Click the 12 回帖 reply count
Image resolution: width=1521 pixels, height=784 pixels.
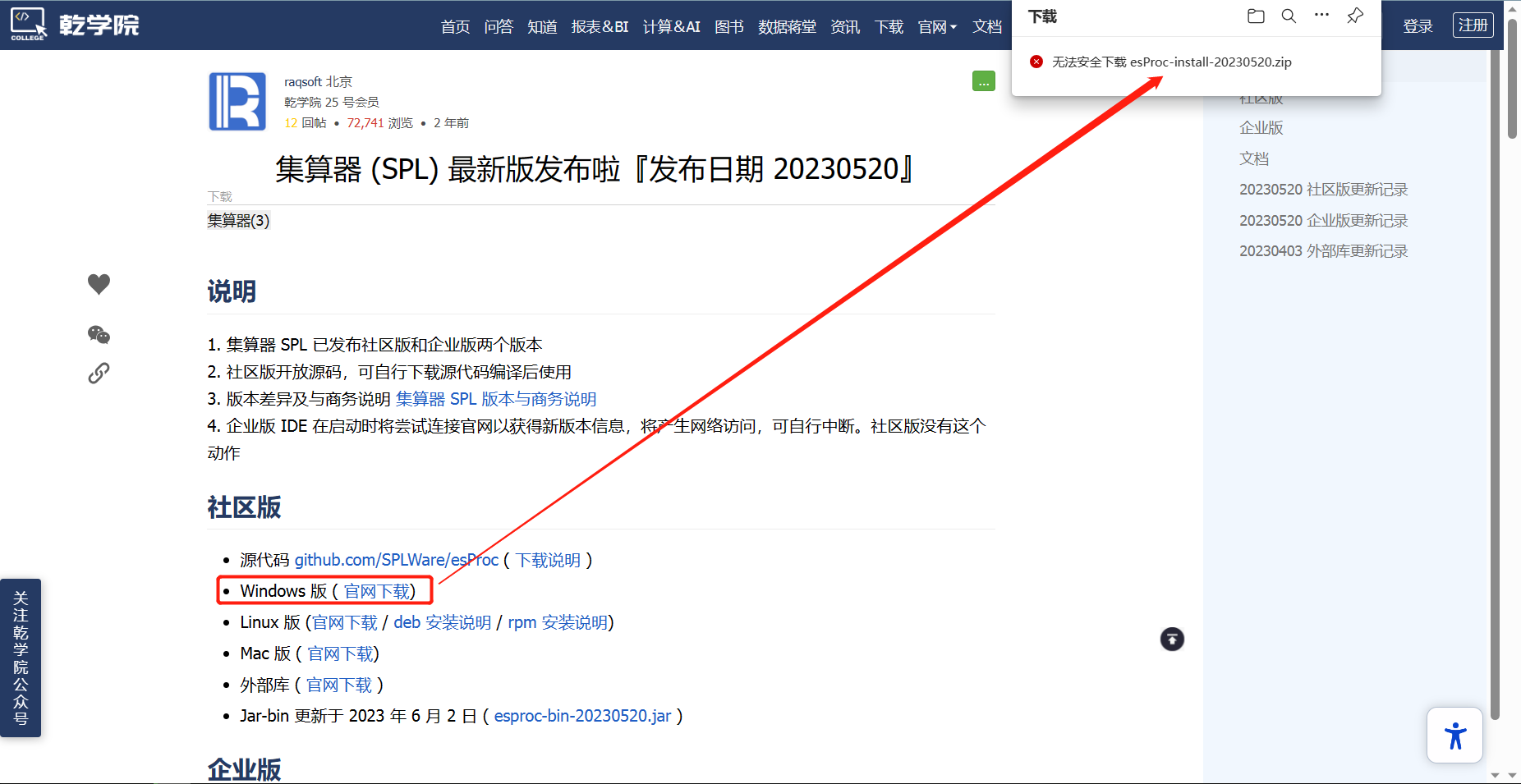click(306, 123)
